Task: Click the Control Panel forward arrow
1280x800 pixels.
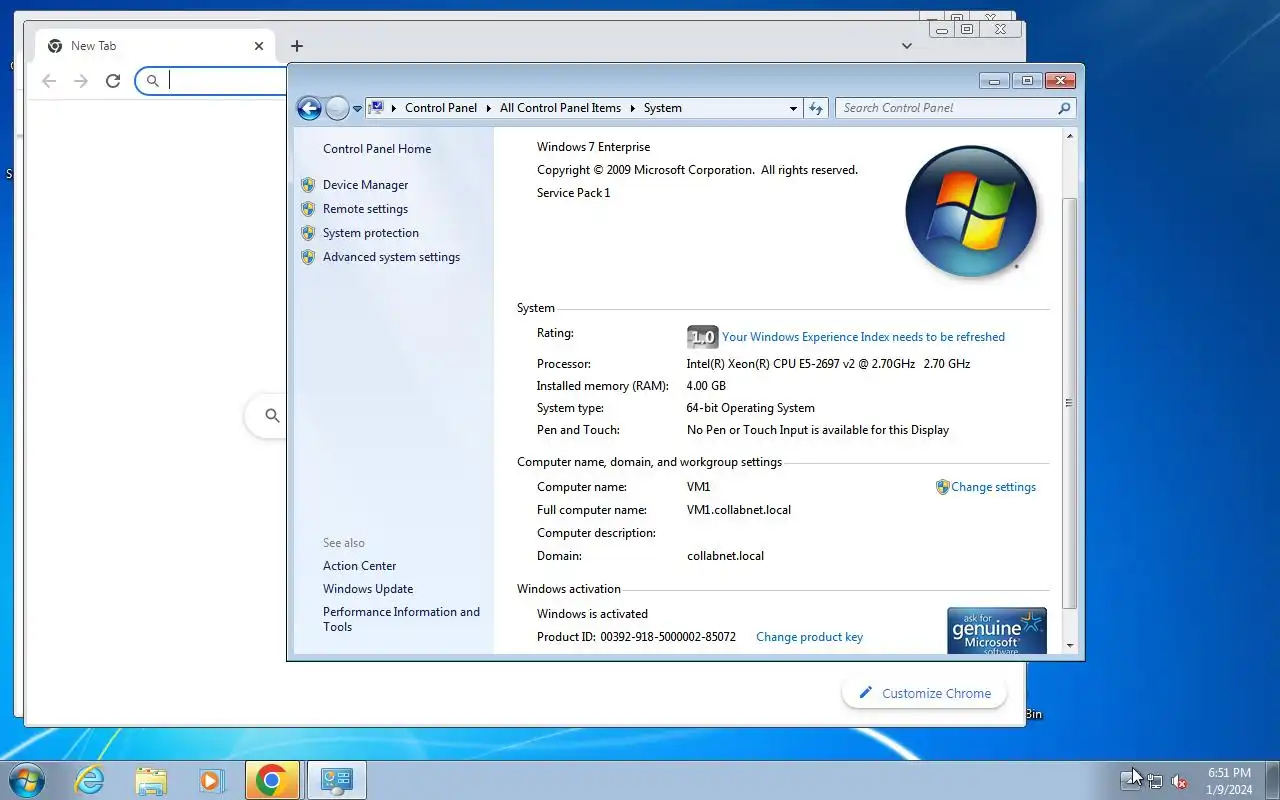Action: click(x=338, y=108)
